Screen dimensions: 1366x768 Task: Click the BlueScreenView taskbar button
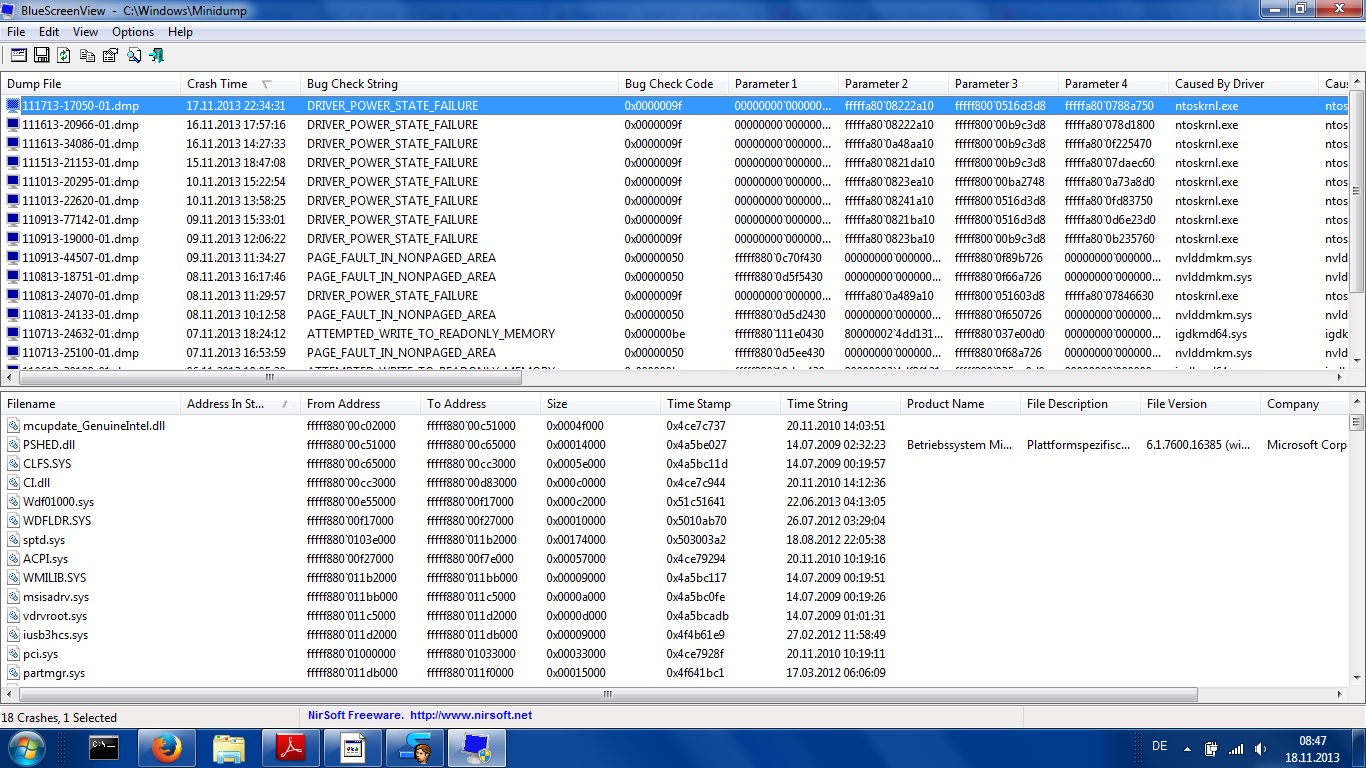coord(477,748)
